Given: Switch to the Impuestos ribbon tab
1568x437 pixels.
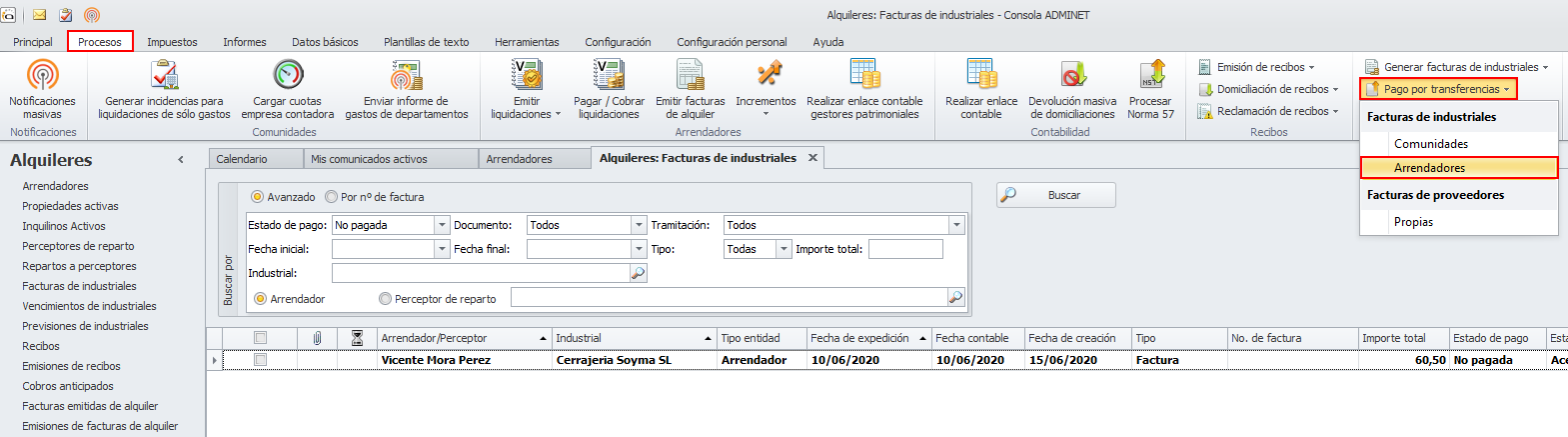Looking at the screenshot, I should [x=172, y=42].
